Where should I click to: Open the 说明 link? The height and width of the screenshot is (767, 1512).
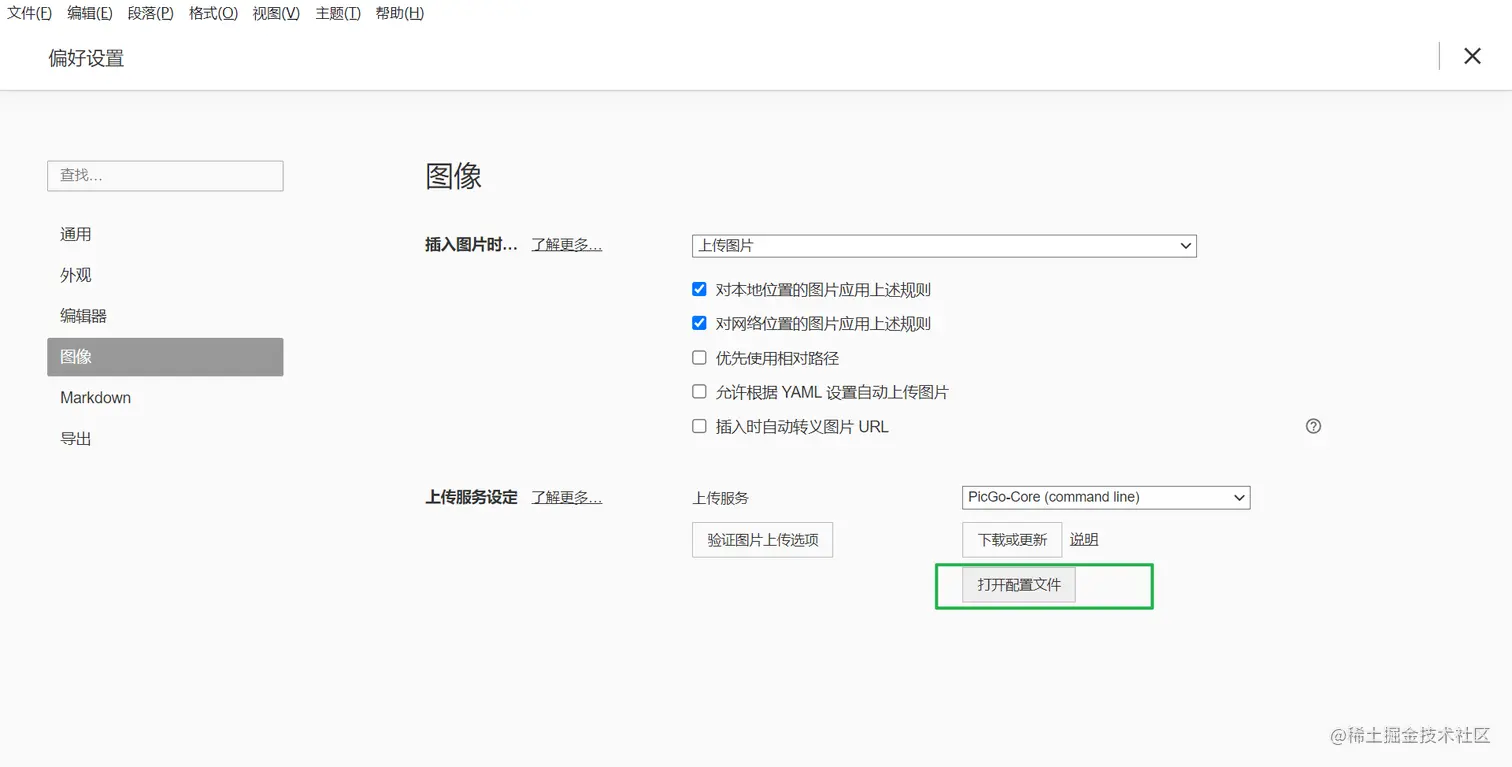pos(1084,540)
